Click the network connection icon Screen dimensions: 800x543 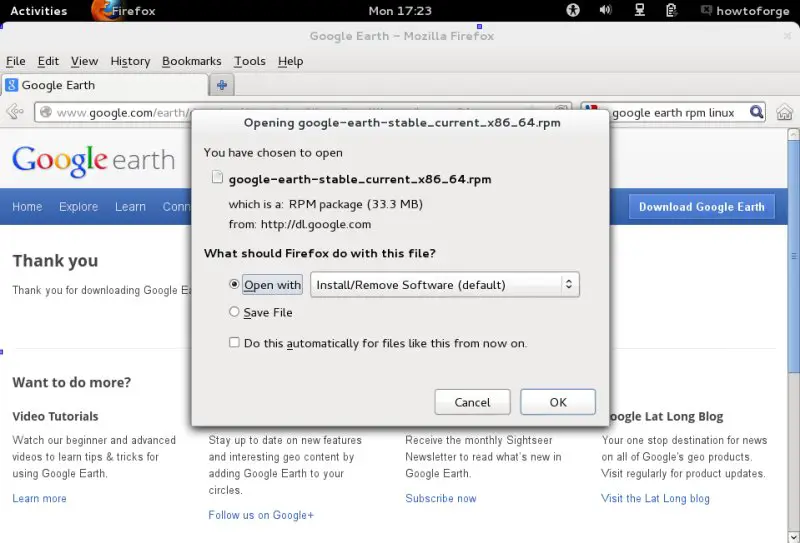coord(639,10)
